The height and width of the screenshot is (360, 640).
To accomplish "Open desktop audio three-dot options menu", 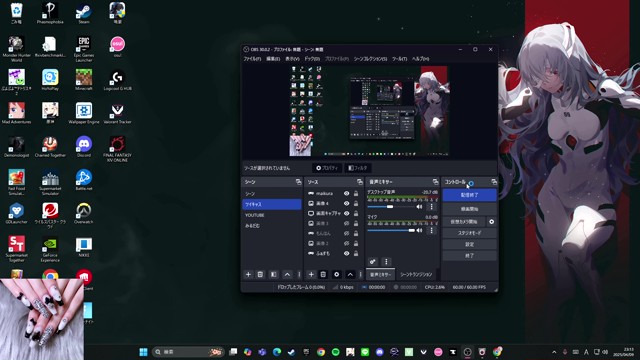I will click(431, 207).
